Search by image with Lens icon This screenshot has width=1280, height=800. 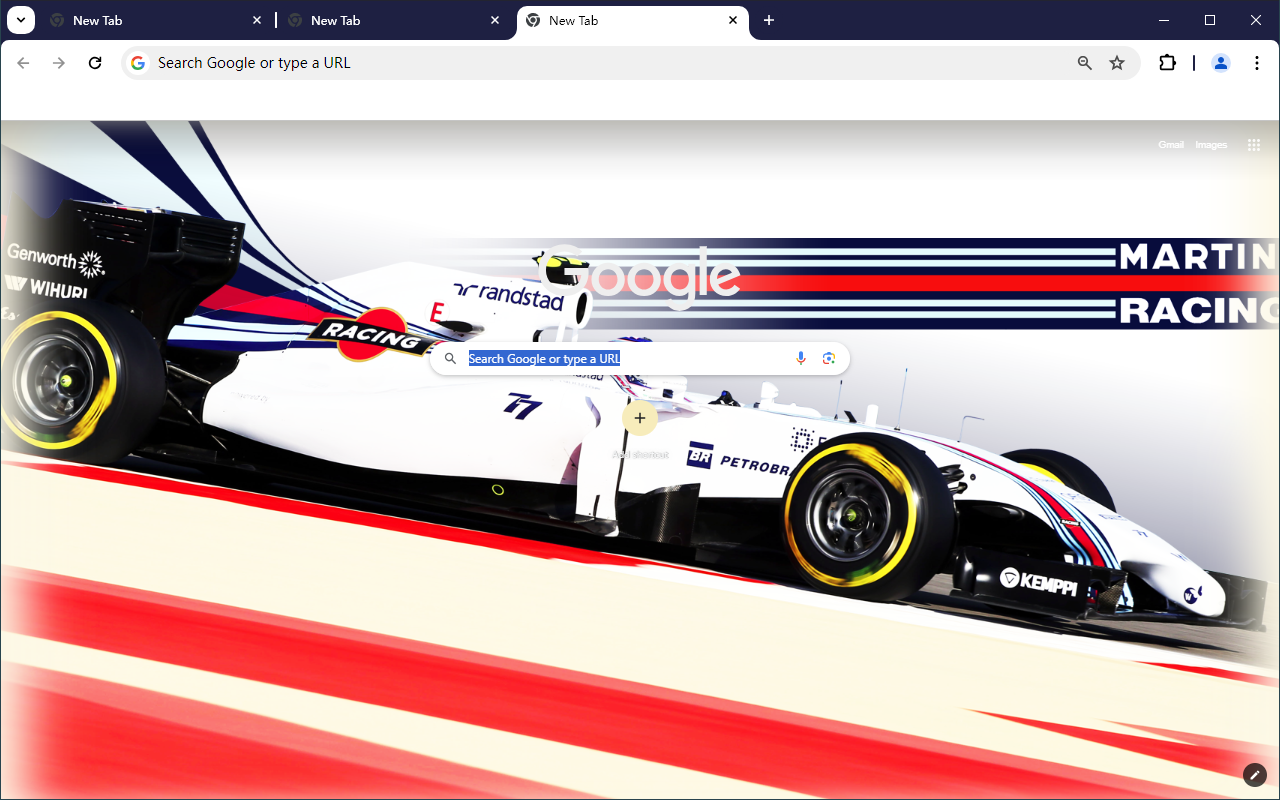click(828, 359)
